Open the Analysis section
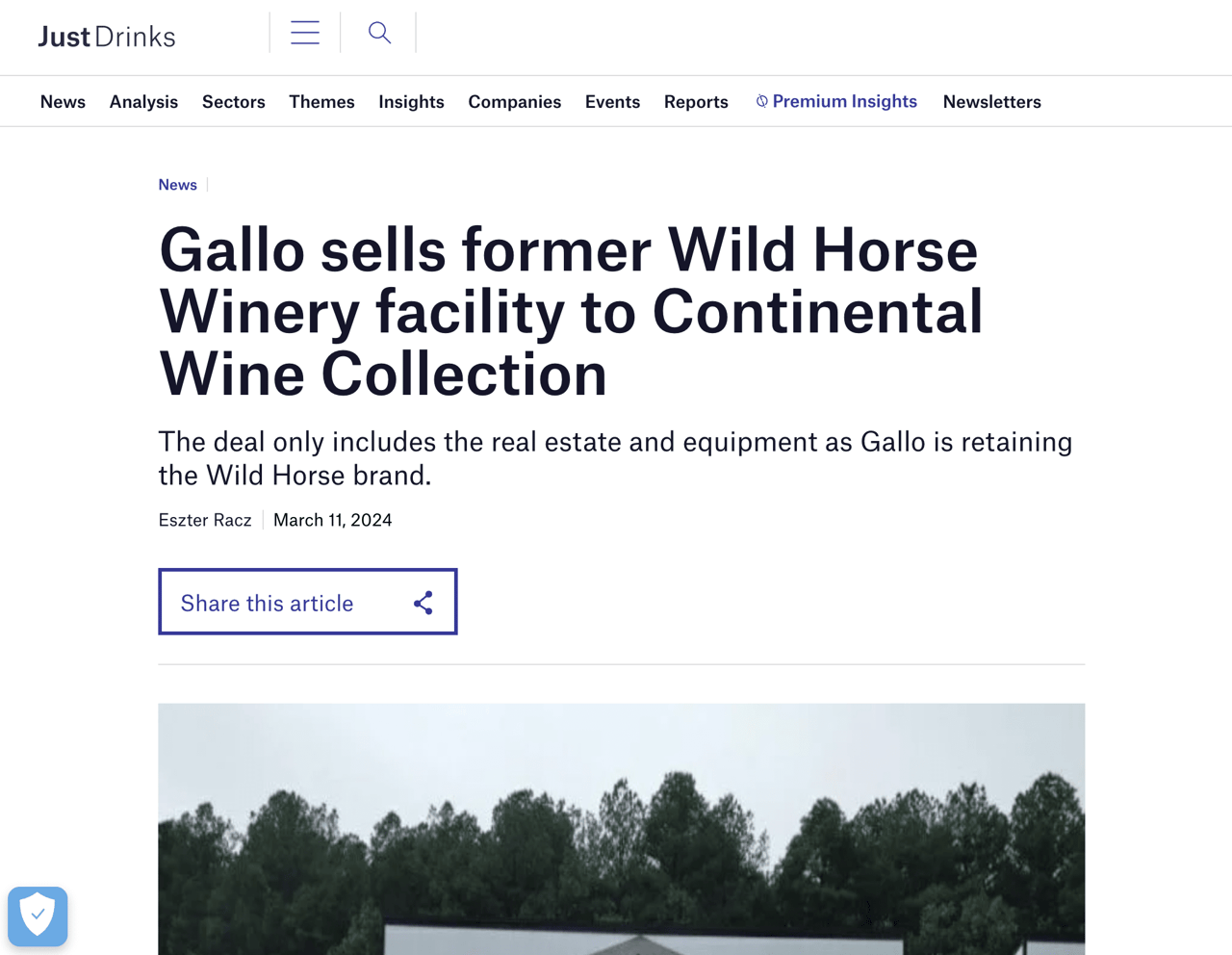Image resolution: width=1232 pixels, height=955 pixels. 142,101
